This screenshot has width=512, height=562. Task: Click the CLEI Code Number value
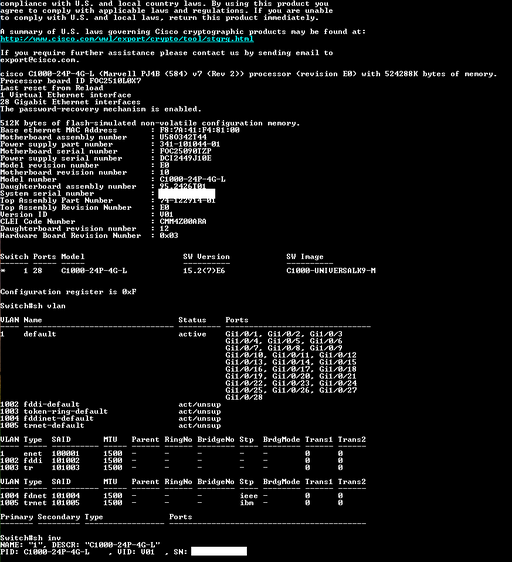(x=183, y=222)
